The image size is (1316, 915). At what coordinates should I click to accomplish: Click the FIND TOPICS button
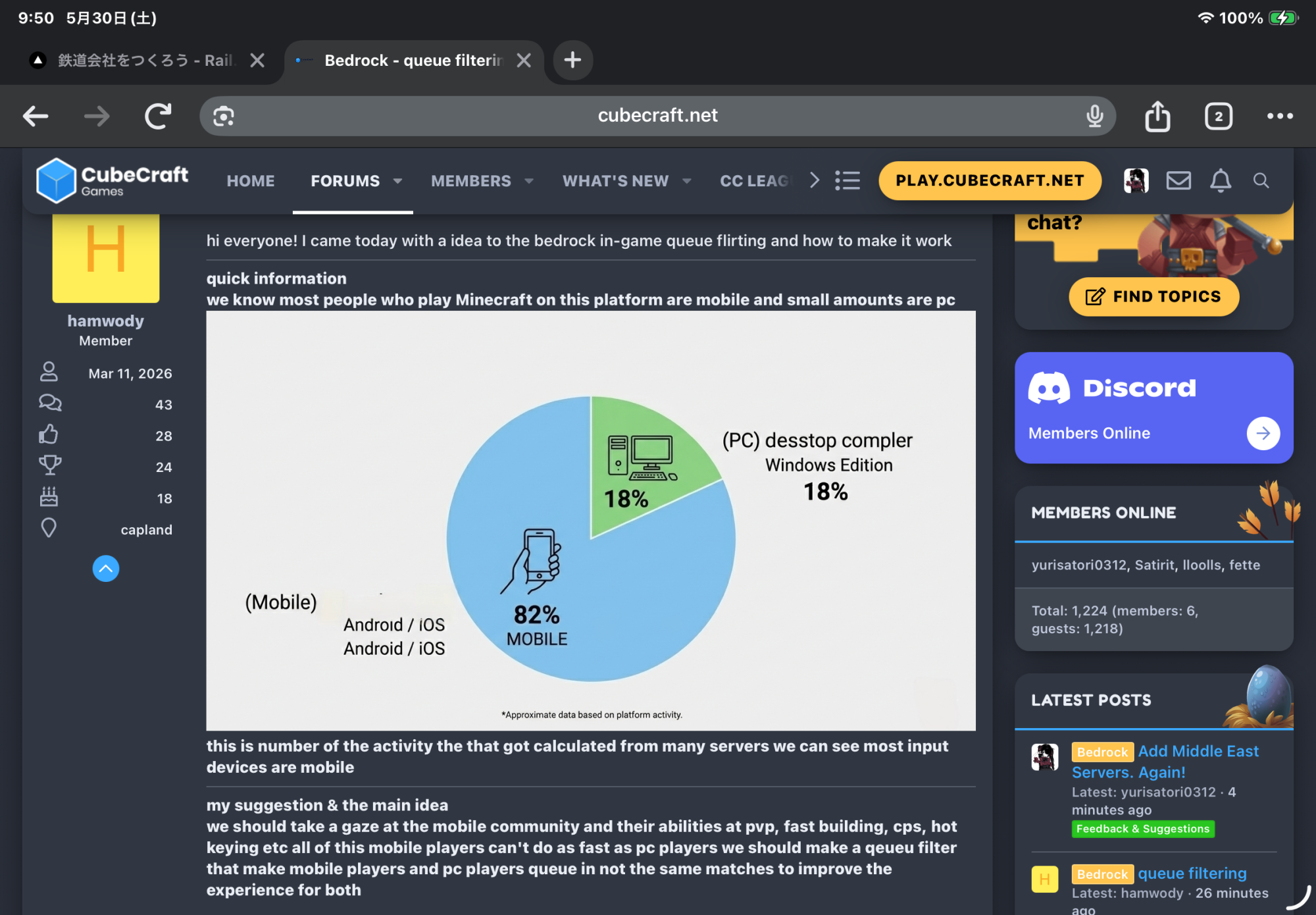point(1154,297)
